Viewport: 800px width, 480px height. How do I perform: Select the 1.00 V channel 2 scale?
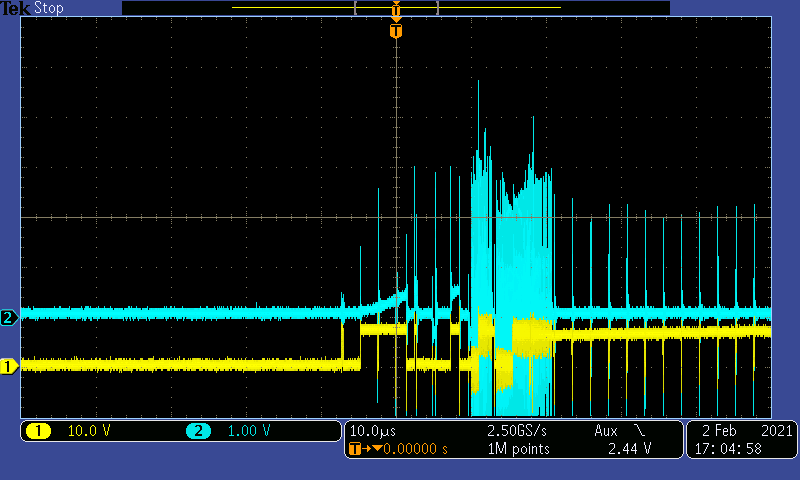pos(248,431)
